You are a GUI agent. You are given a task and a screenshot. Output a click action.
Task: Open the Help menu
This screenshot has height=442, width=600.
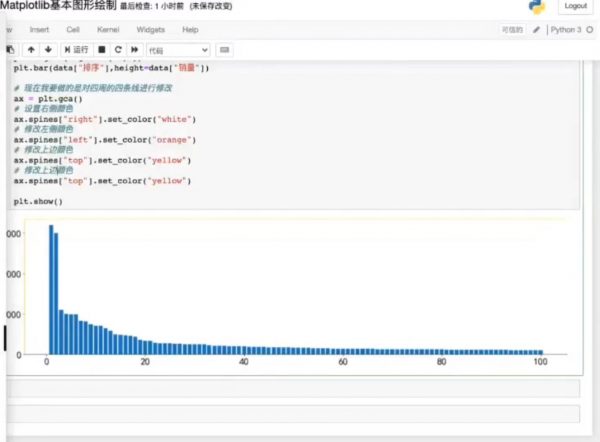(x=190, y=30)
